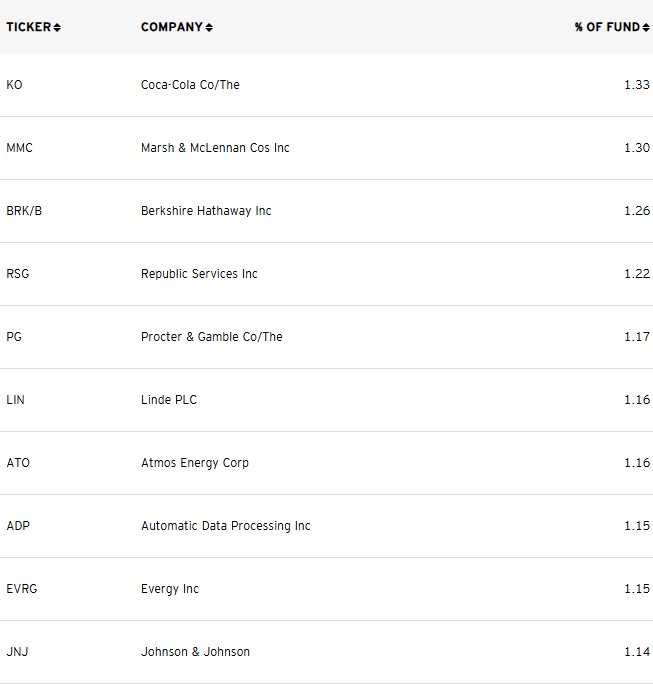
Task: Sort table by the TICKER sort arrows
Action: [x=57, y=27]
